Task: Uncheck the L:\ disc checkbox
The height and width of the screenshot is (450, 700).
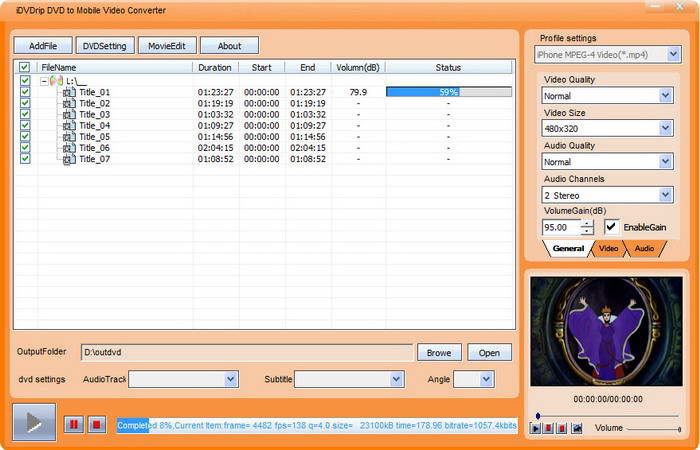Action: (x=25, y=81)
